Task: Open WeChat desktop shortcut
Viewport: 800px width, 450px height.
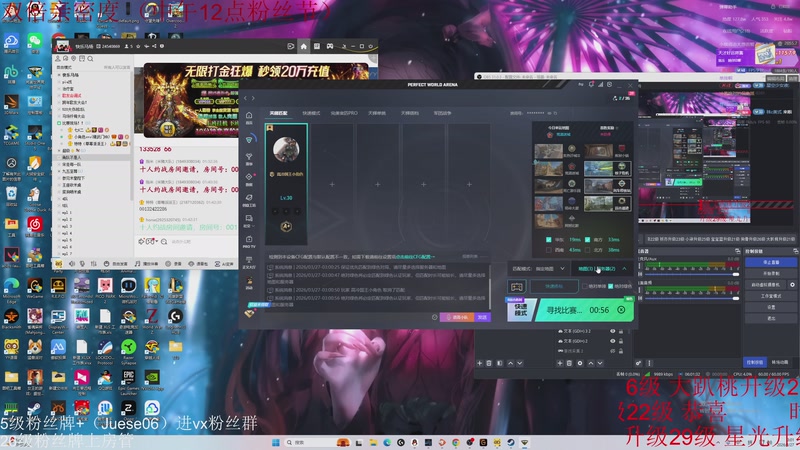Action: point(35,41)
